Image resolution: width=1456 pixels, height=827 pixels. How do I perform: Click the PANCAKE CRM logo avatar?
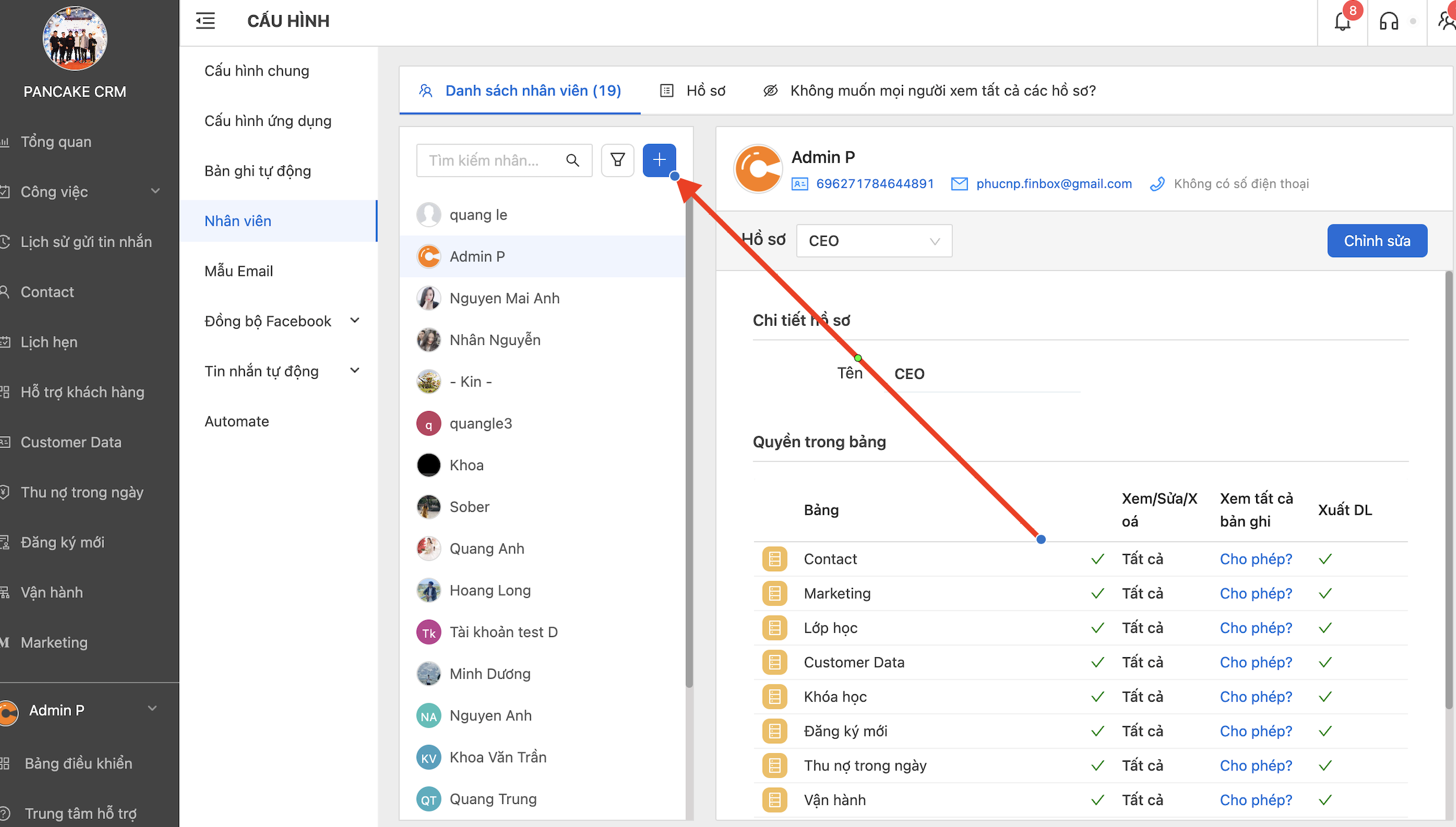[x=75, y=38]
